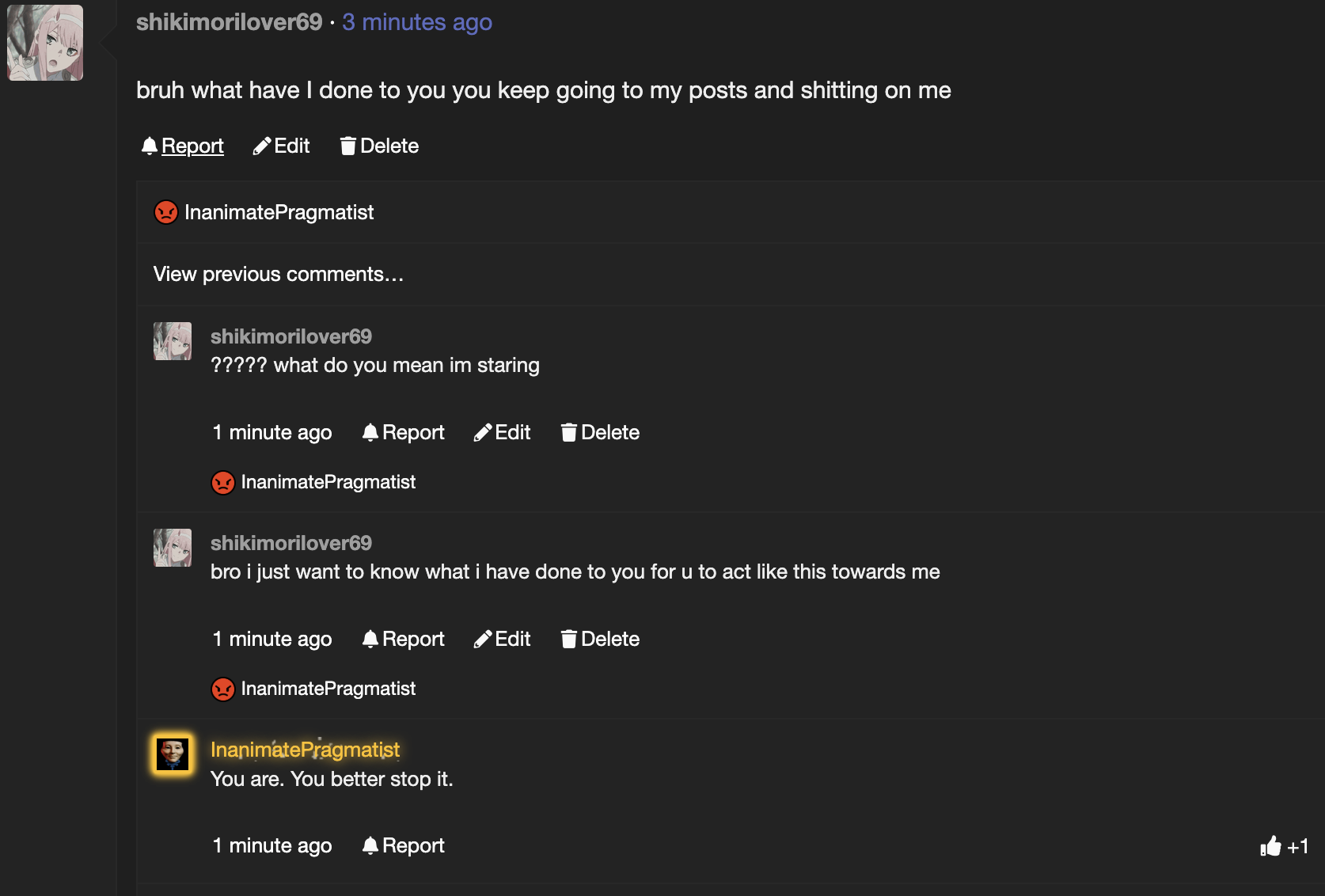Open the '3 minutes ago' post timestamp link
This screenshot has width=1325, height=896.
point(416,22)
